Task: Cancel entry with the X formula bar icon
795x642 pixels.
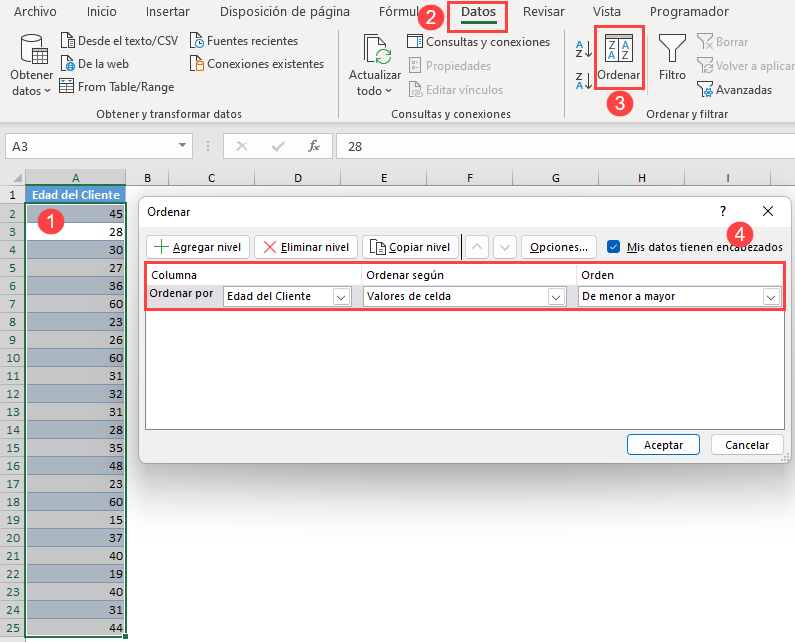Action: pyautogui.click(x=242, y=147)
